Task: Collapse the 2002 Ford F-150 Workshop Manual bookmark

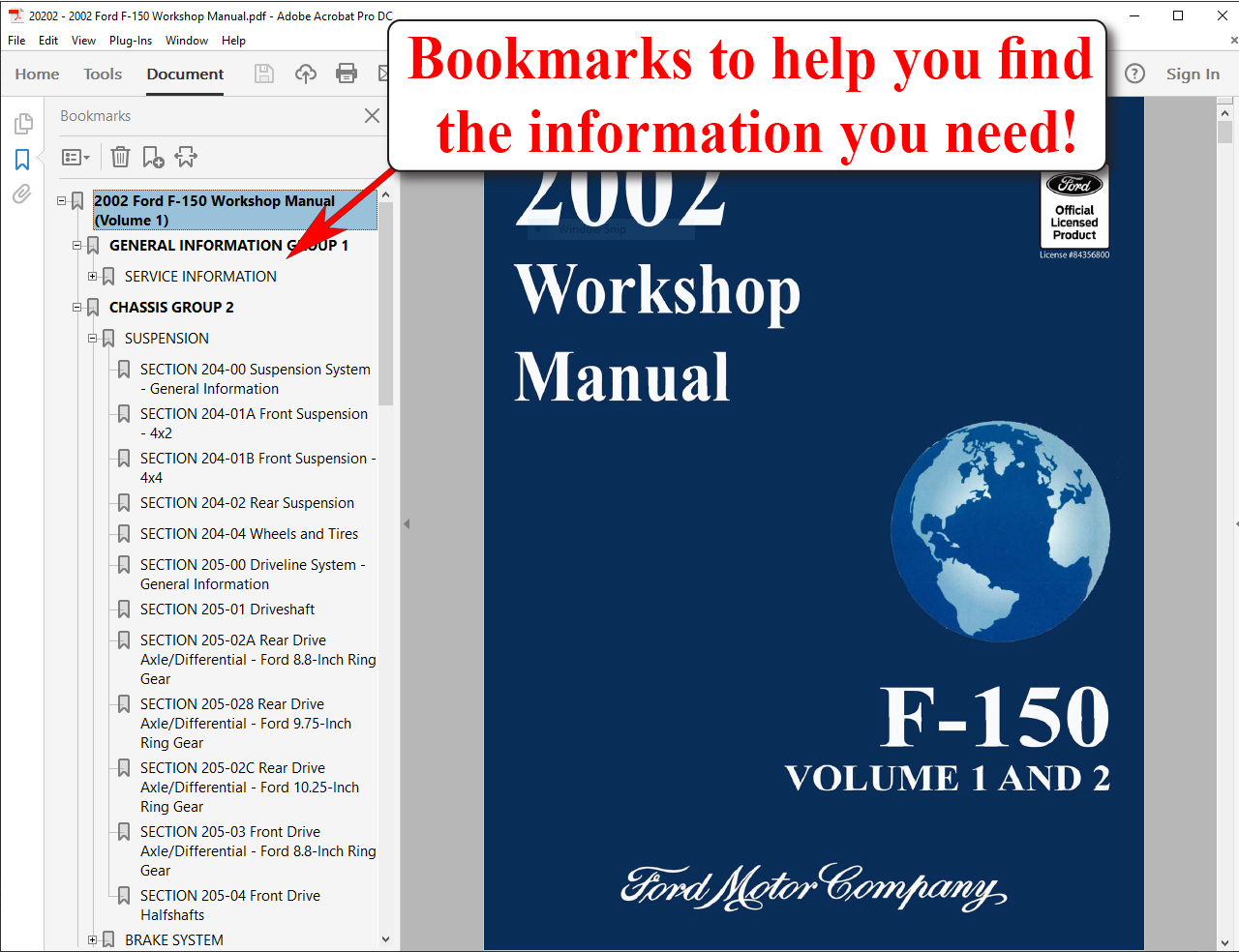Action: click(61, 201)
